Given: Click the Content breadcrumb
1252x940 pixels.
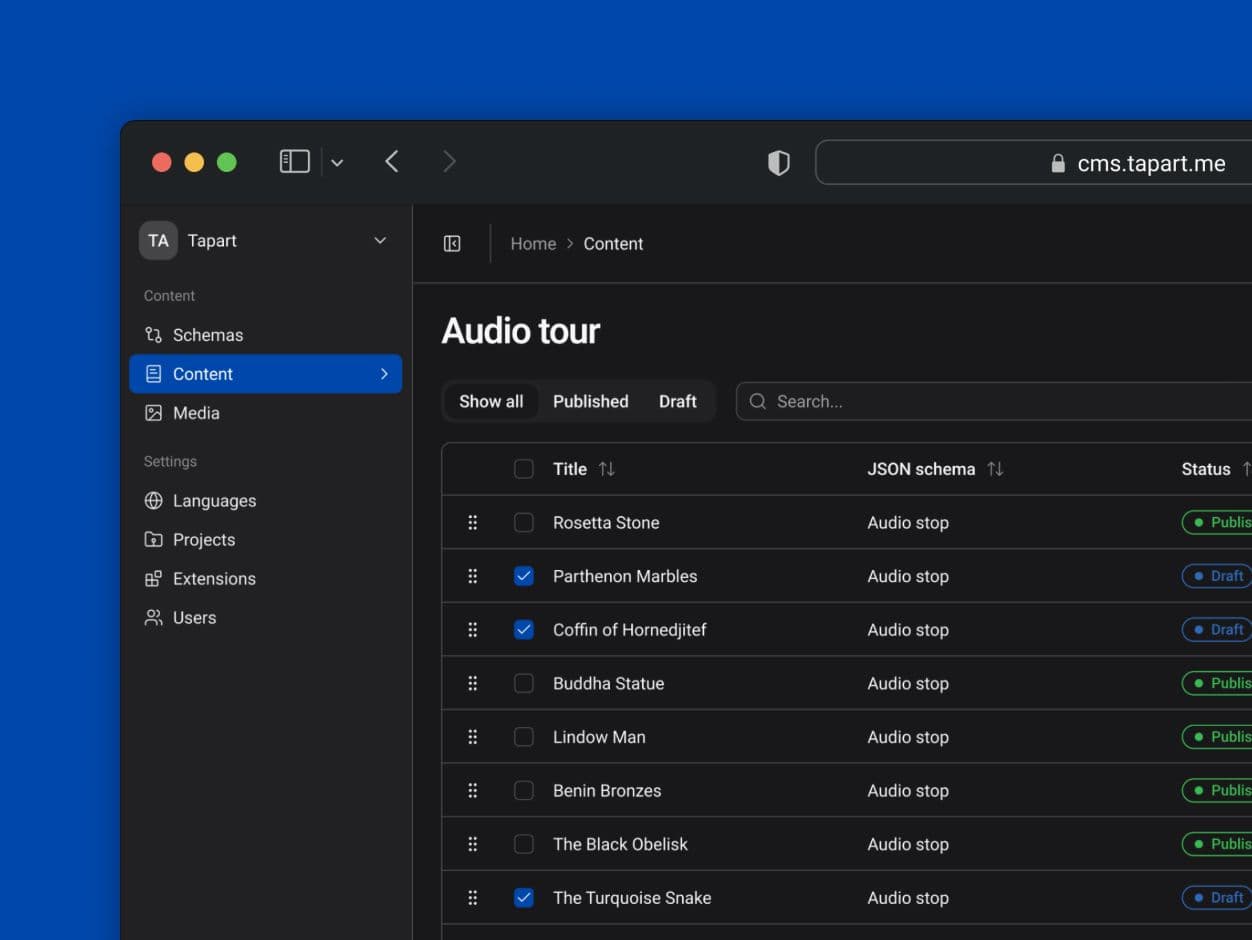Looking at the screenshot, I should click(x=613, y=244).
